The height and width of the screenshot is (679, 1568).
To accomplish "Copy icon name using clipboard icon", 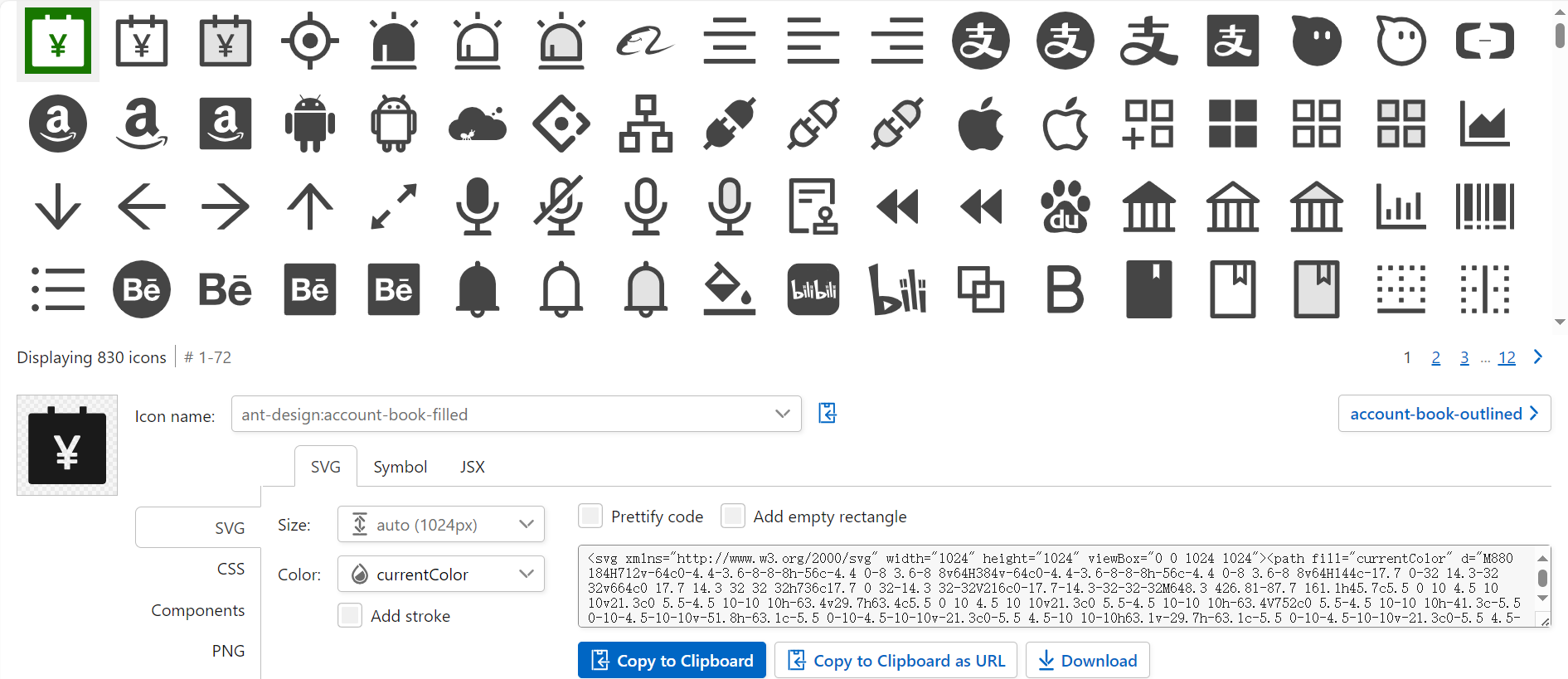I will 827,413.
